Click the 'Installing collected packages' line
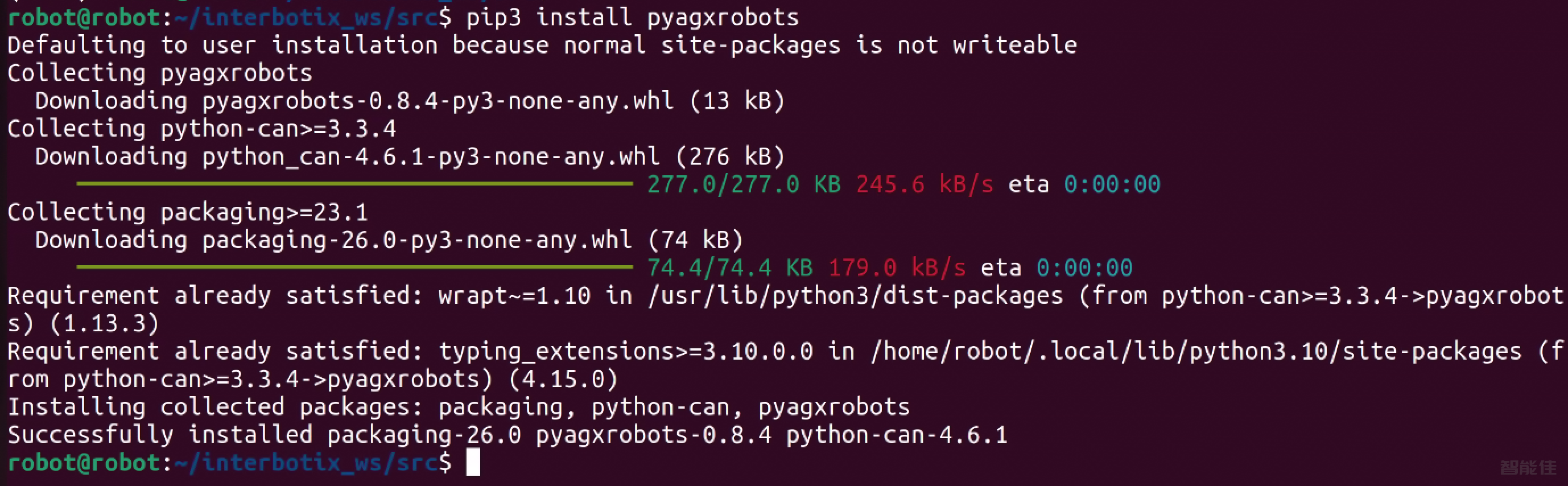This screenshot has width=1568, height=486. click(459, 407)
